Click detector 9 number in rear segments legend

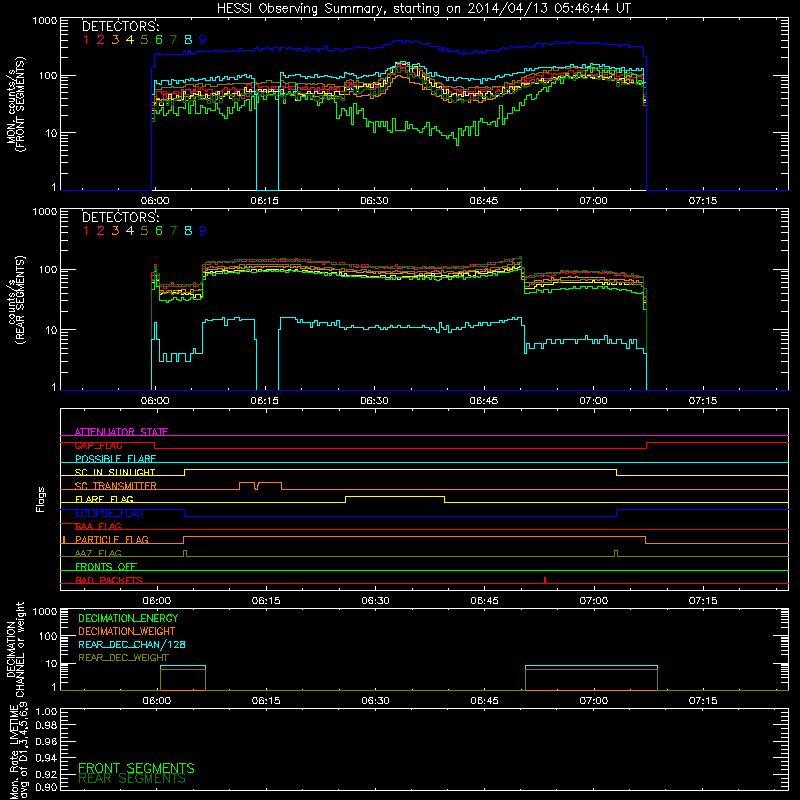coord(203,231)
